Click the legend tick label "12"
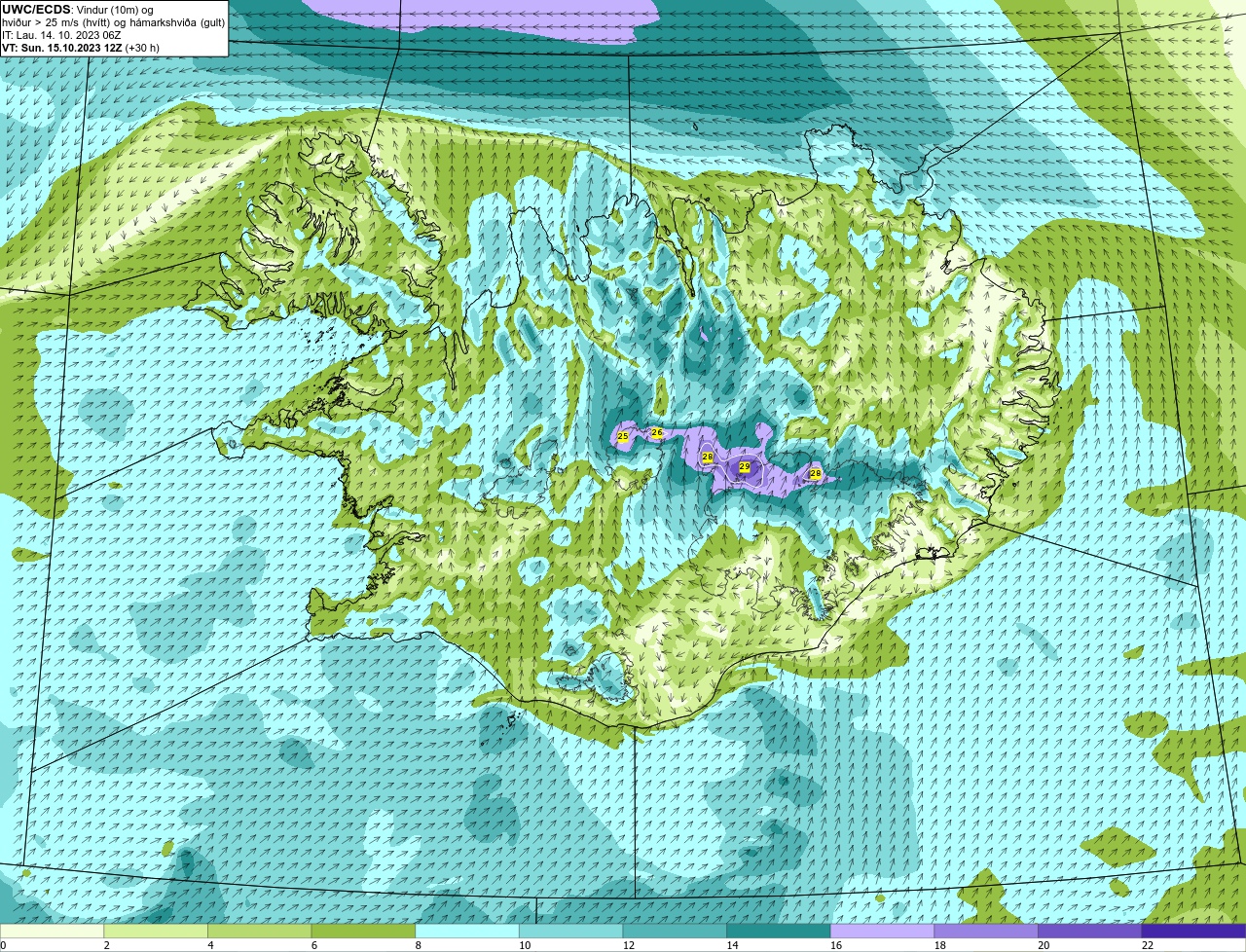Image resolution: width=1246 pixels, height=952 pixels. [x=628, y=945]
